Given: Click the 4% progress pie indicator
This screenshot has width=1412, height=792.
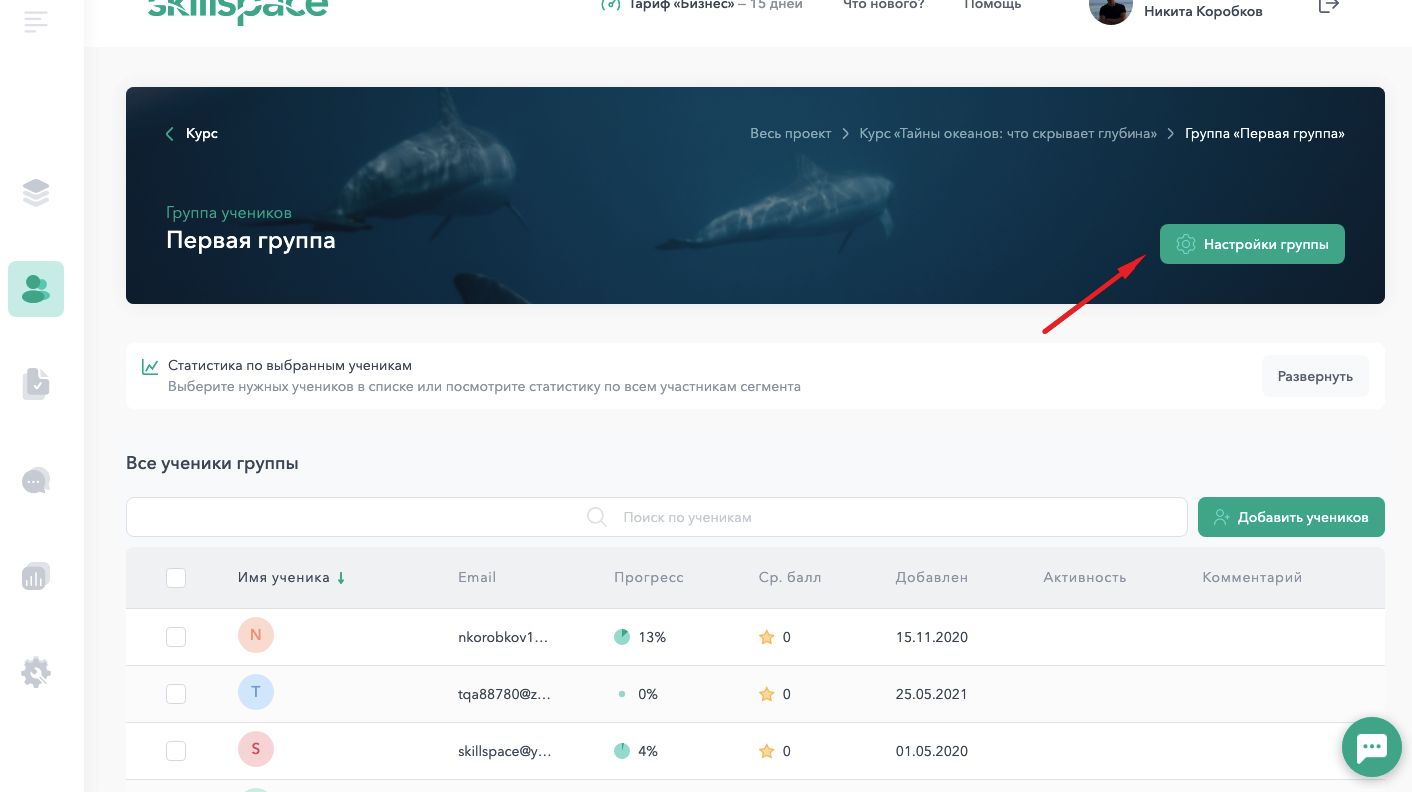Looking at the screenshot, I should [622, 751].
